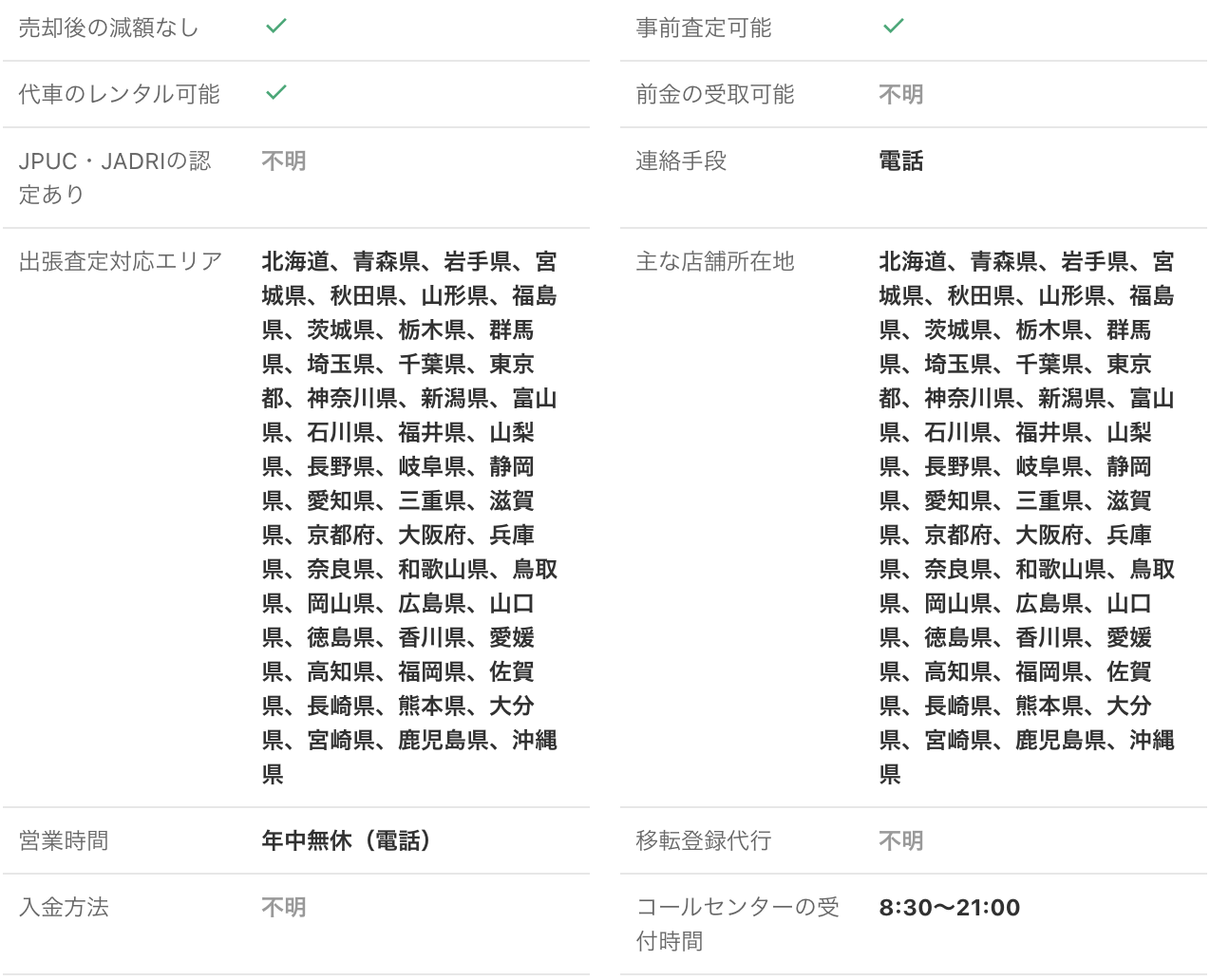1210x980 pixels.
Task: Select the 移転登録代行 label
Action: pyautogui.click(x=703, y=840)
